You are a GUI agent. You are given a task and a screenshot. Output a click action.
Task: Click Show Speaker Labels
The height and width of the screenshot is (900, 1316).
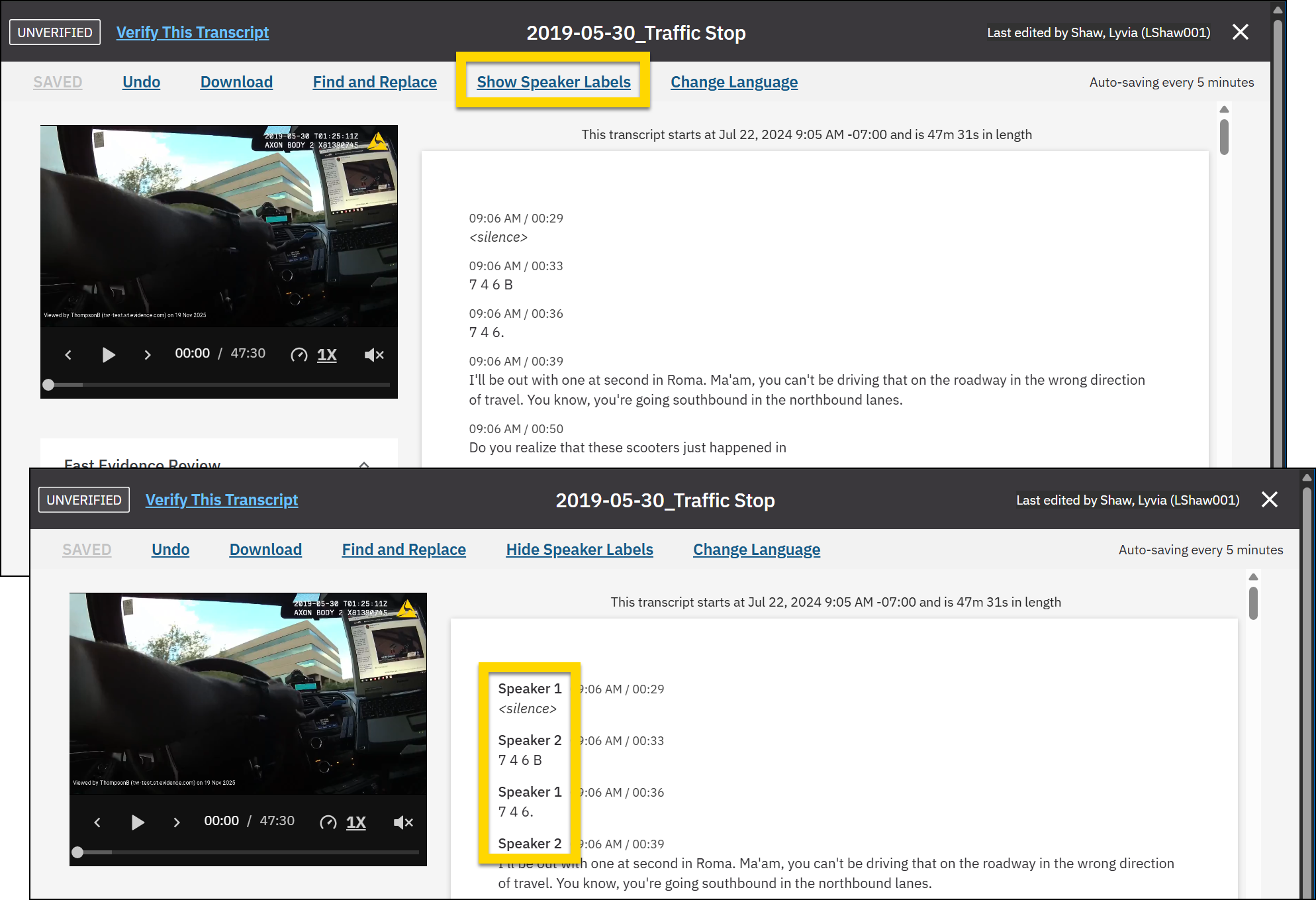(x=553, y=82)
